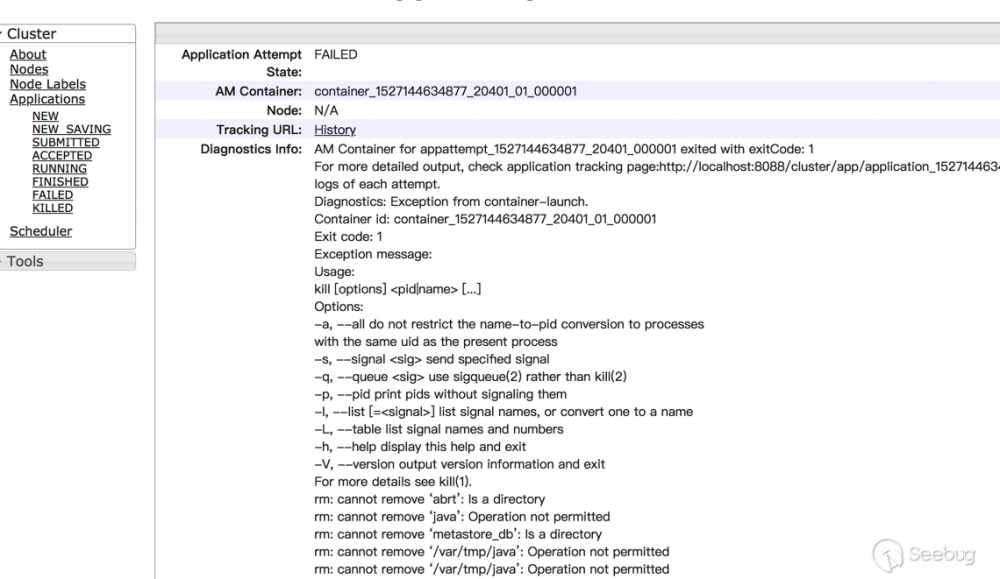Viewport: 1000px width, 579px height.
Task: Show NEW_SAVING applications
Action: [x=71, y=129]
